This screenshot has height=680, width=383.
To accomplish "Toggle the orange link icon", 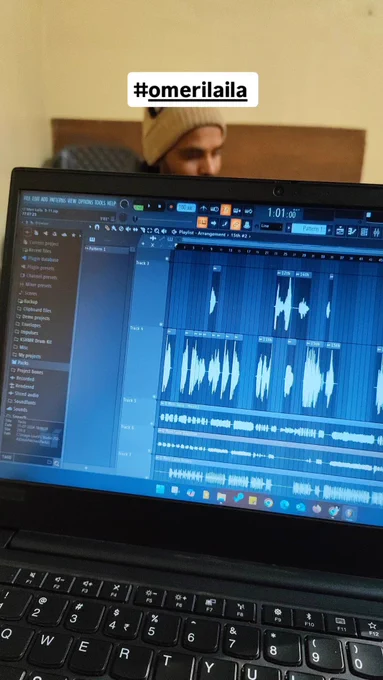I will tap(236, 224).
